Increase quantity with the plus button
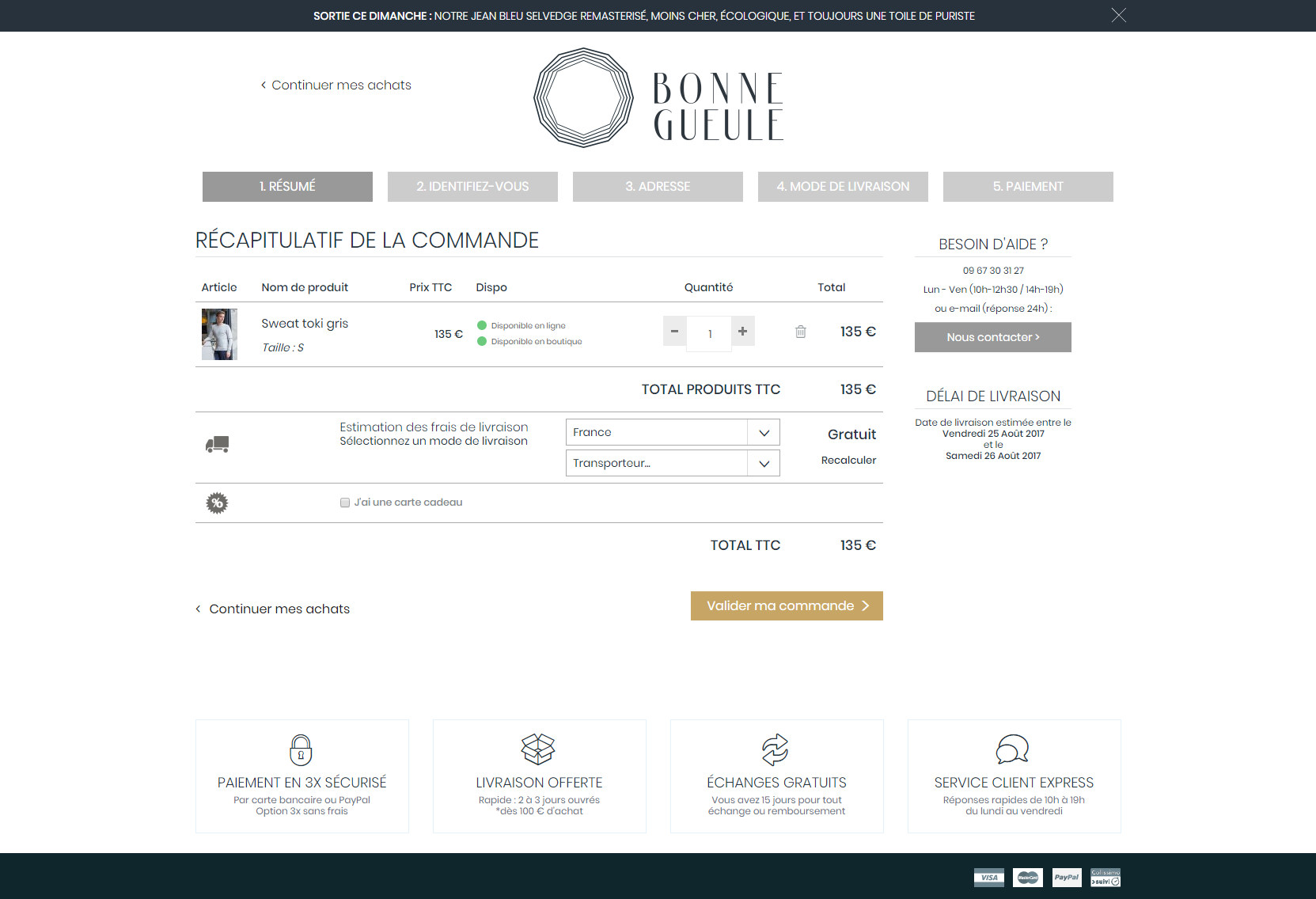Image resolution: width=1316 pixels, height=899 pixels. [x=743, y=332]
